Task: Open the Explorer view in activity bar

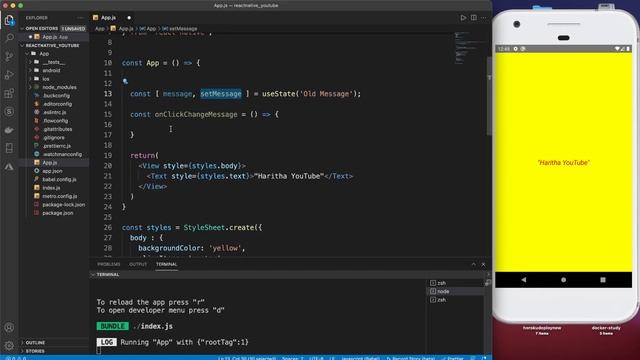Action: point(9,20)
